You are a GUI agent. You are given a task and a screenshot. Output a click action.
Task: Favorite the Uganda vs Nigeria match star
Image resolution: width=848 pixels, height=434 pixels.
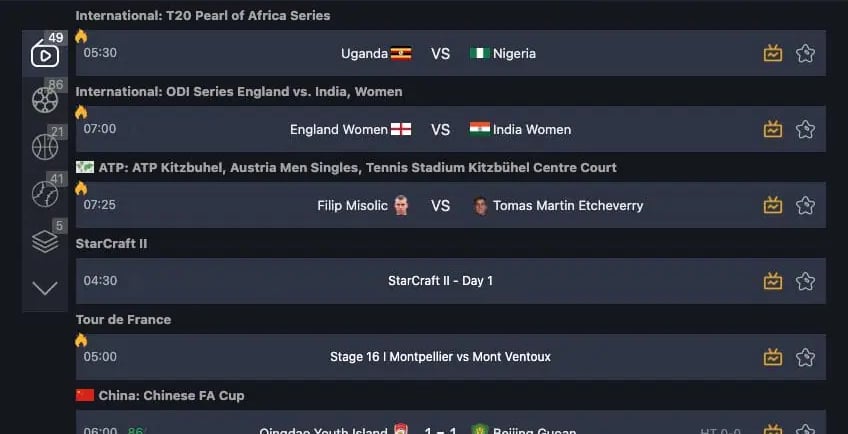[x=805, y=53]
